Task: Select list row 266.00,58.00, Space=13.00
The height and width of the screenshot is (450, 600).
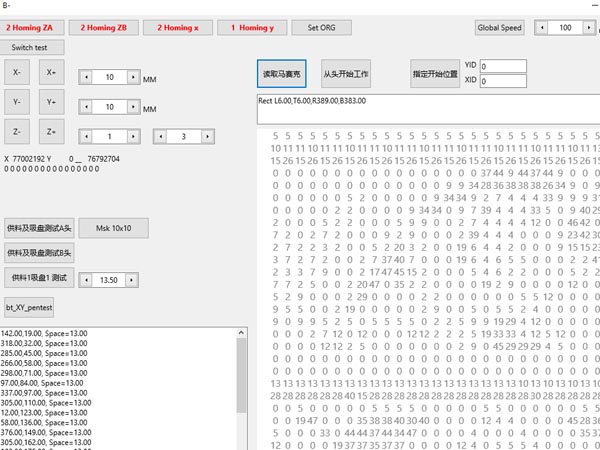Action: 44,363
